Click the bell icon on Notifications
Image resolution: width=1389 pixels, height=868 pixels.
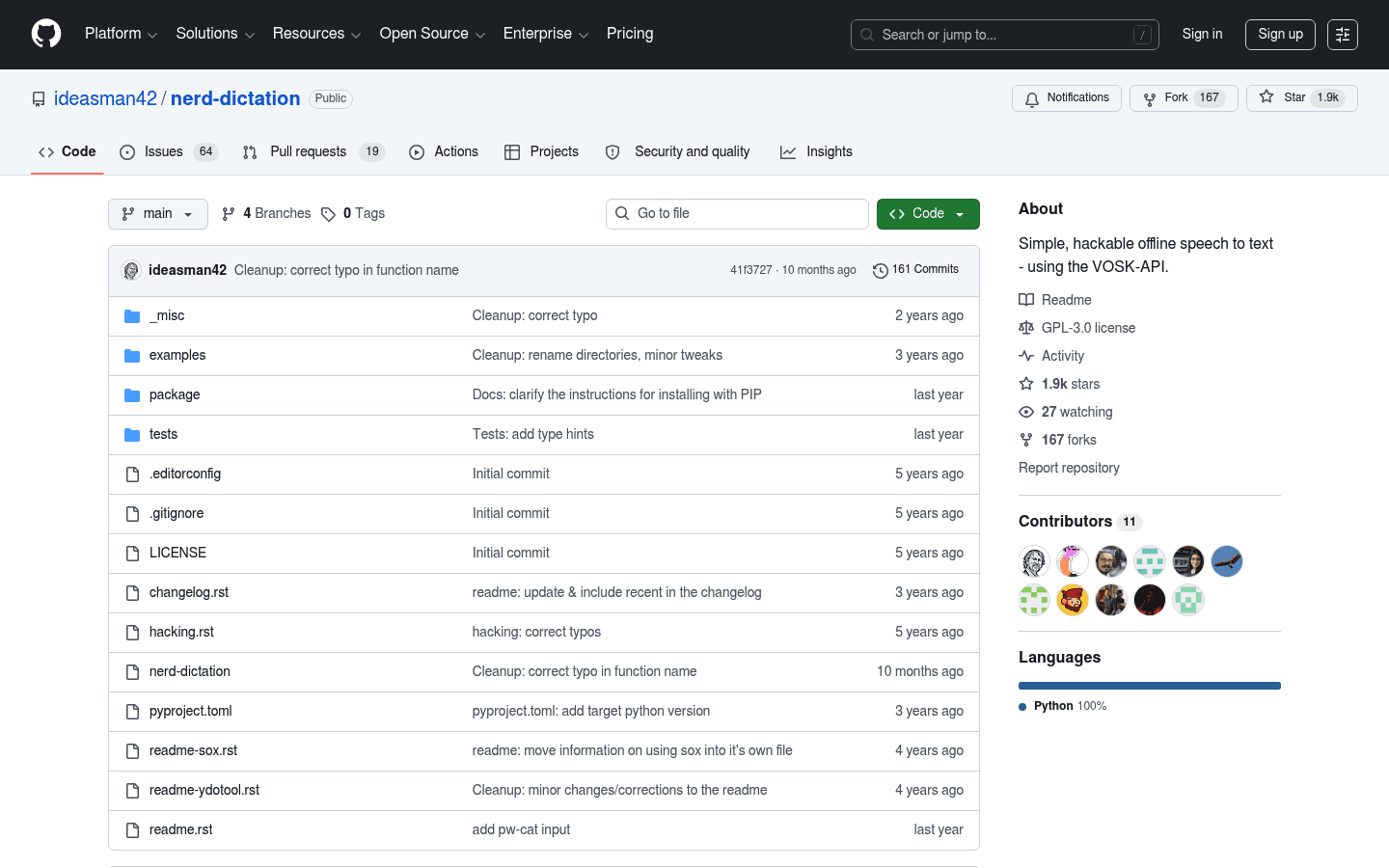(x=1032, y=99)
